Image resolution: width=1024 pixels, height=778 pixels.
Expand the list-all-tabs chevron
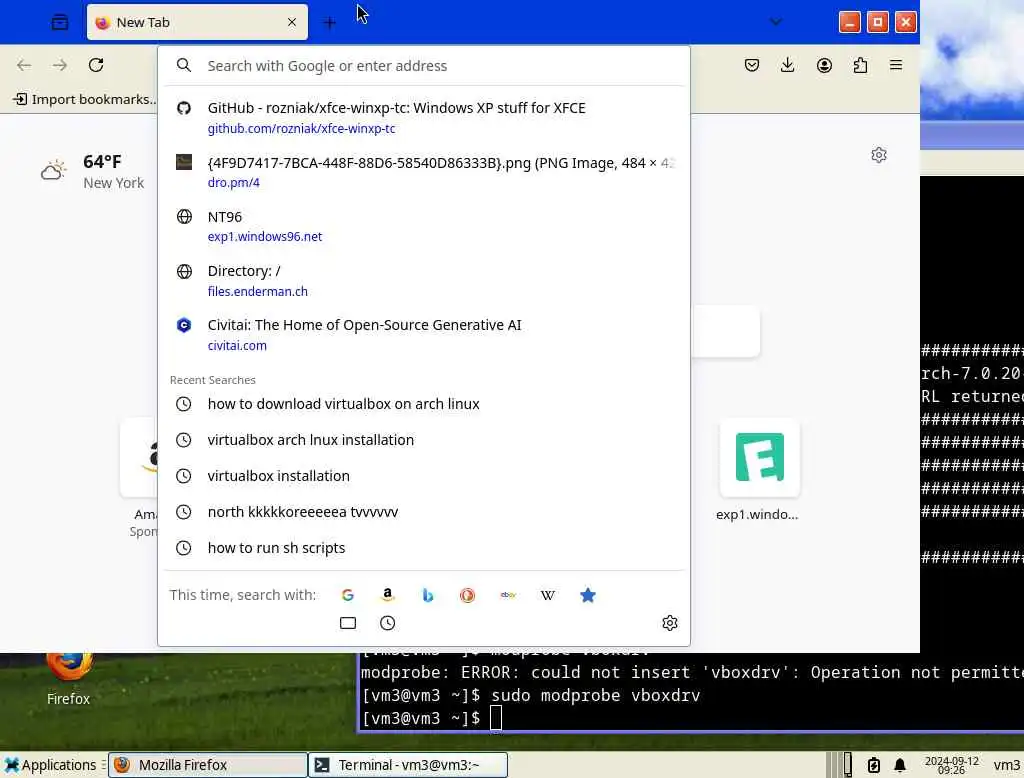point(776,22)
